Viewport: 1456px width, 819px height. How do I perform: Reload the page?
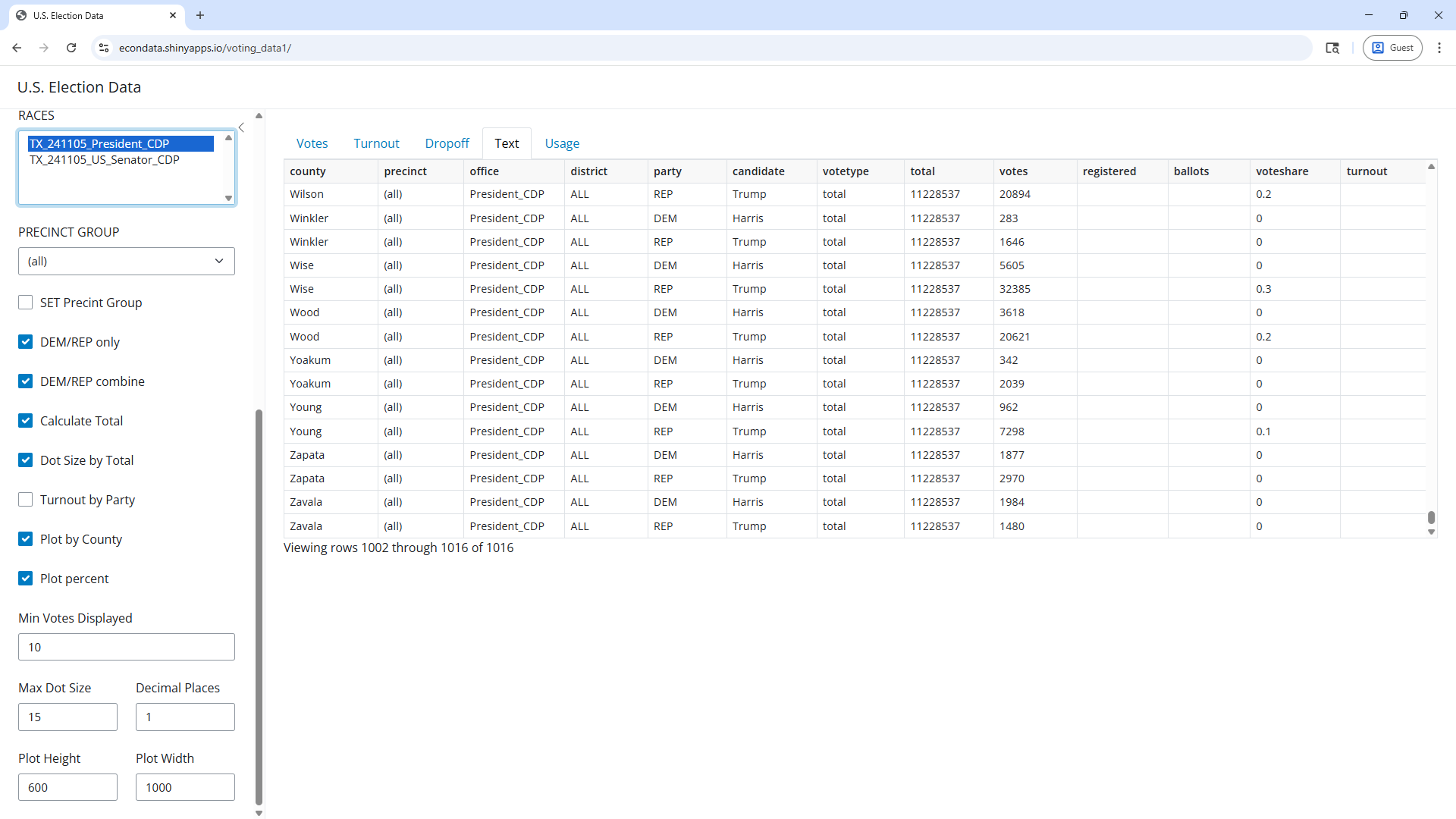coord(71,48)
